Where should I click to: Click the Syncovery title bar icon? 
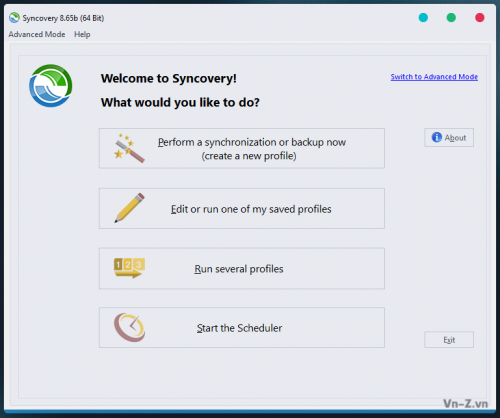(x=14, y=18)
